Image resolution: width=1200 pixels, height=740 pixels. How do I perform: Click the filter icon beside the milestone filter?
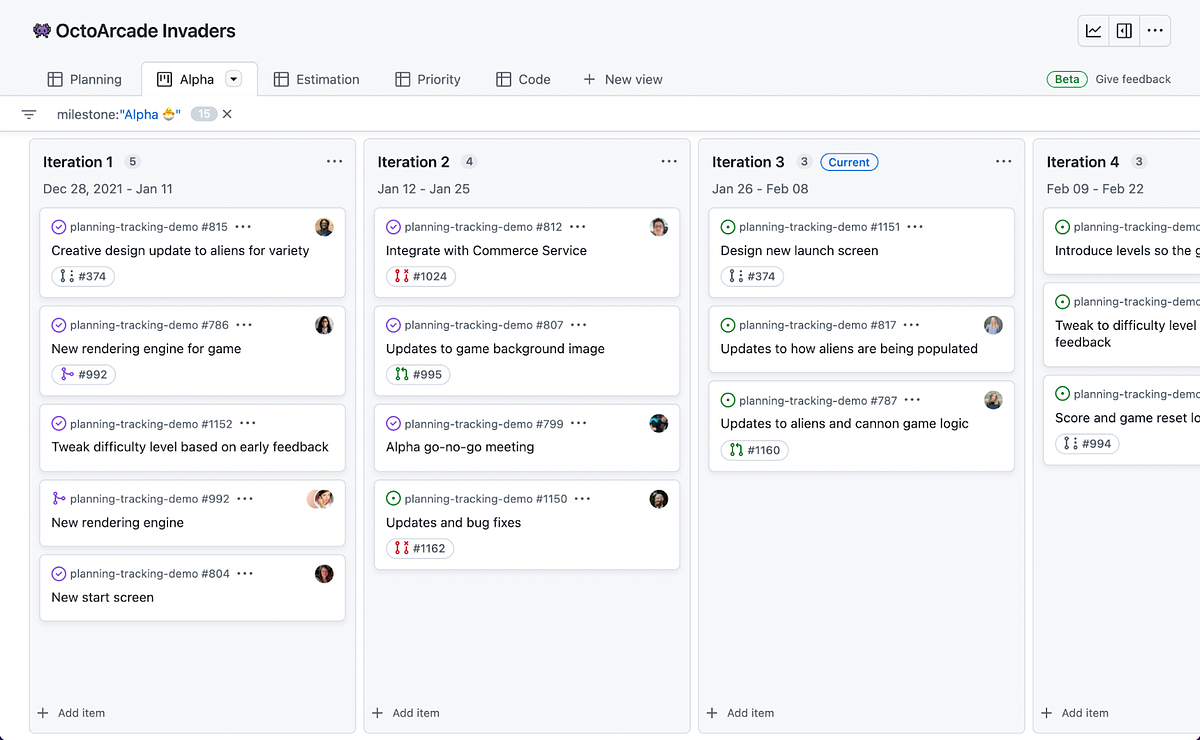pos(29,113)
